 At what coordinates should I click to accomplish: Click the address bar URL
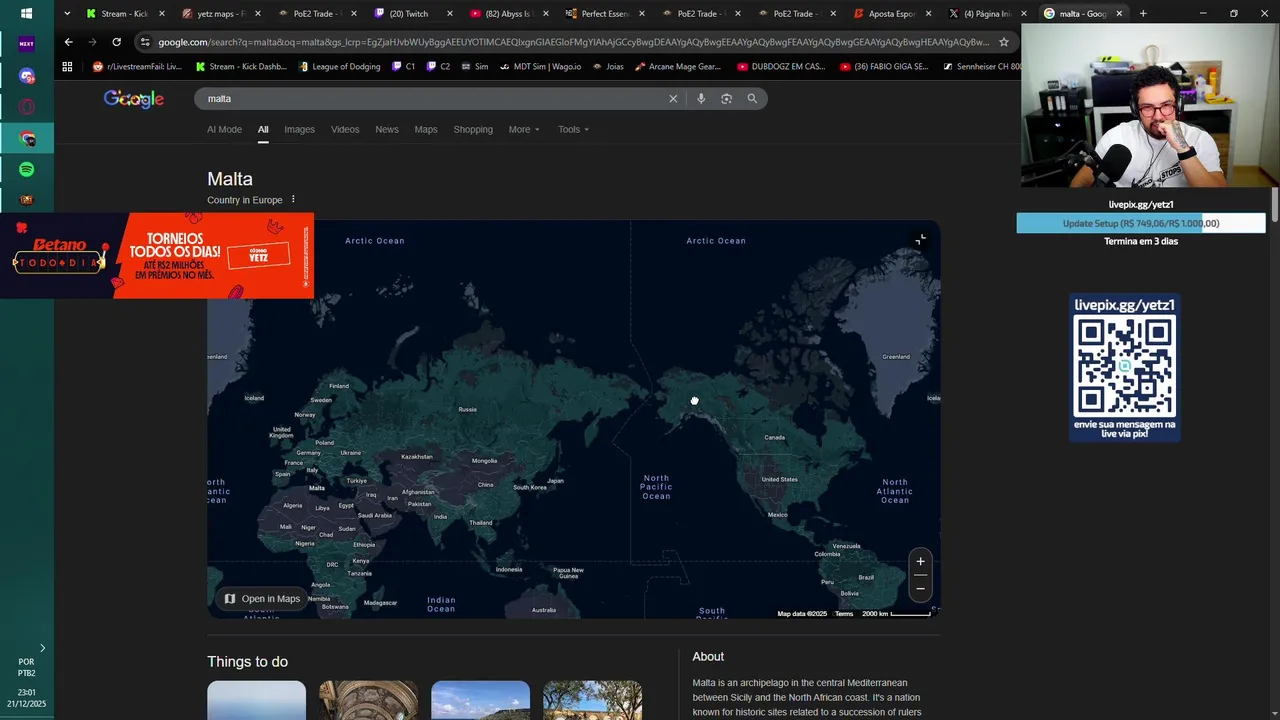[x=573, y=42]
